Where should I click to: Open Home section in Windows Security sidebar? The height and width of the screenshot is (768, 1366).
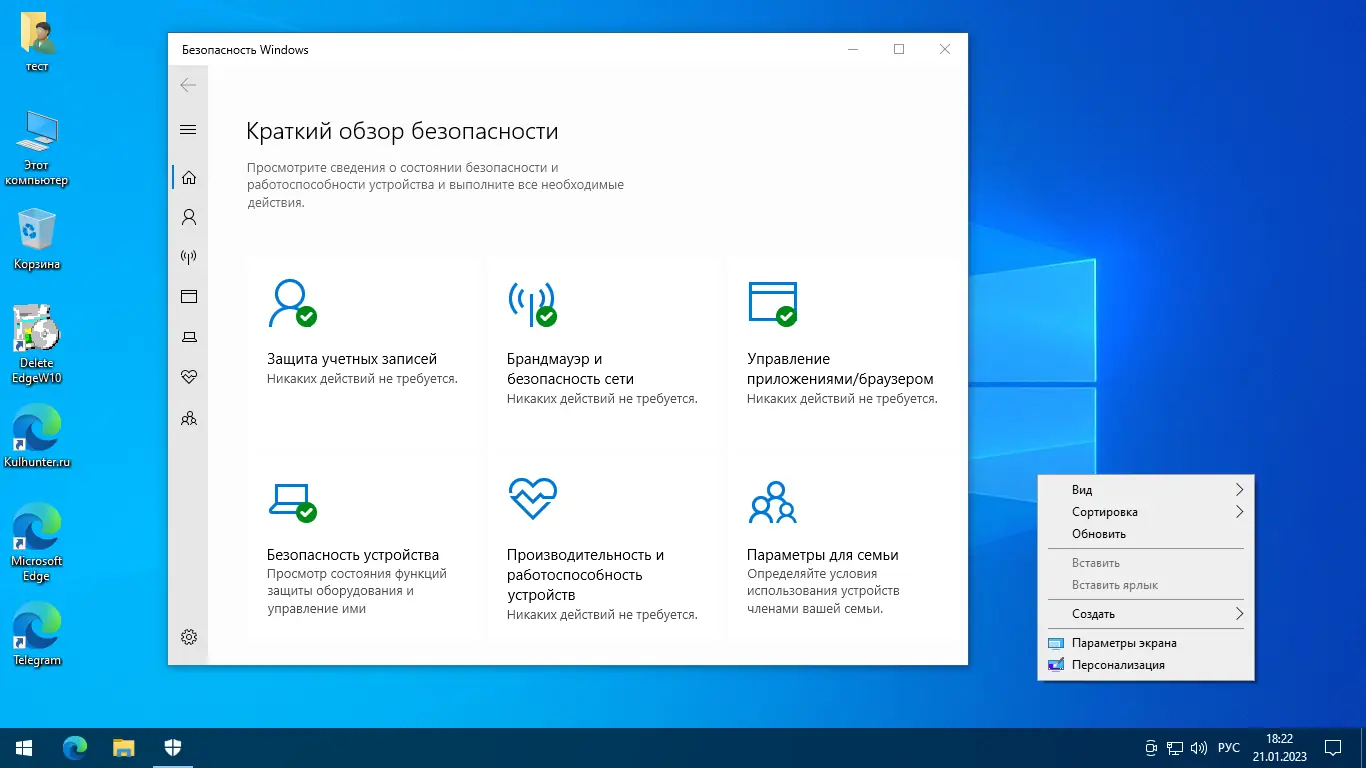188,176
